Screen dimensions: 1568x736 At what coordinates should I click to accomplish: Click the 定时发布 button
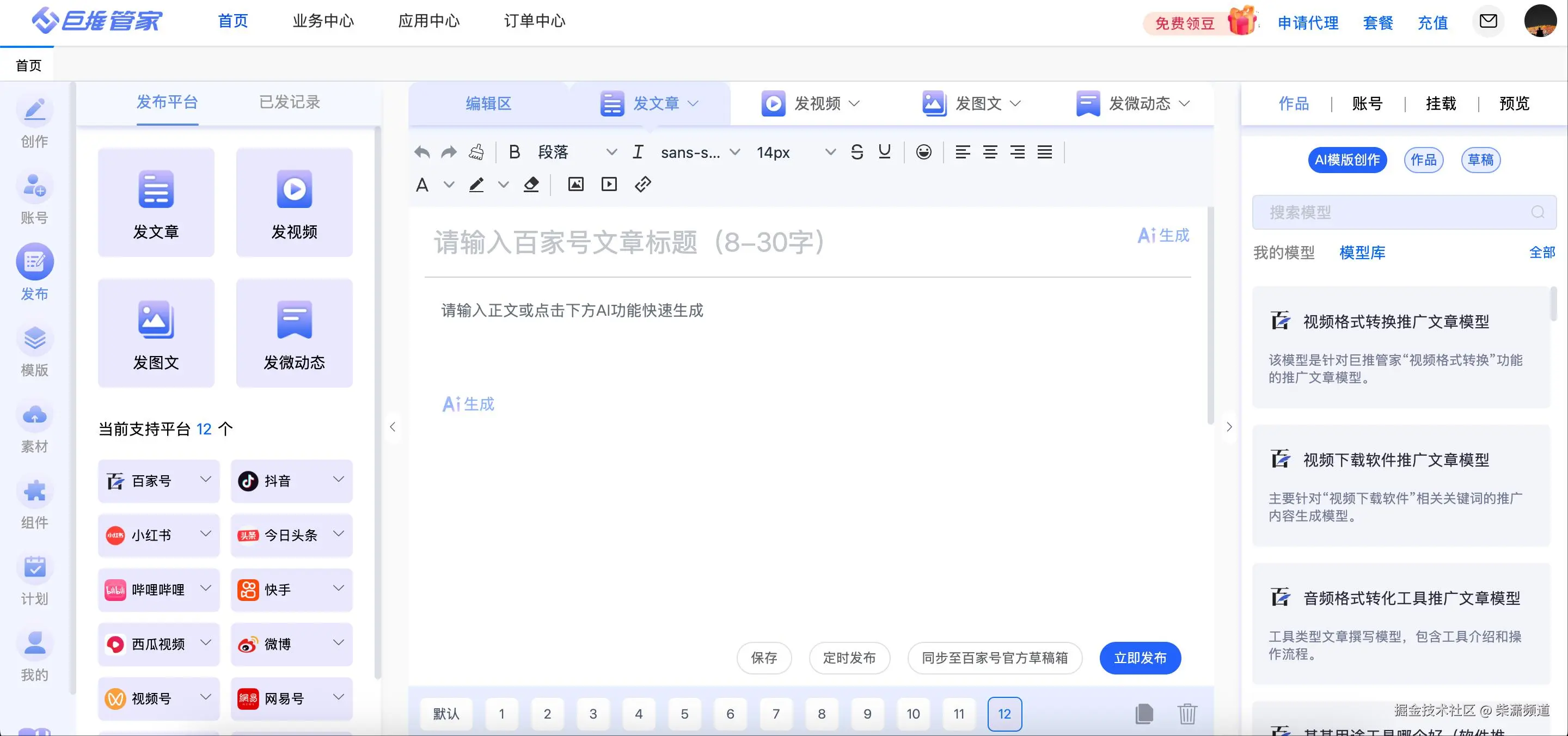click(x=849, y=658)
